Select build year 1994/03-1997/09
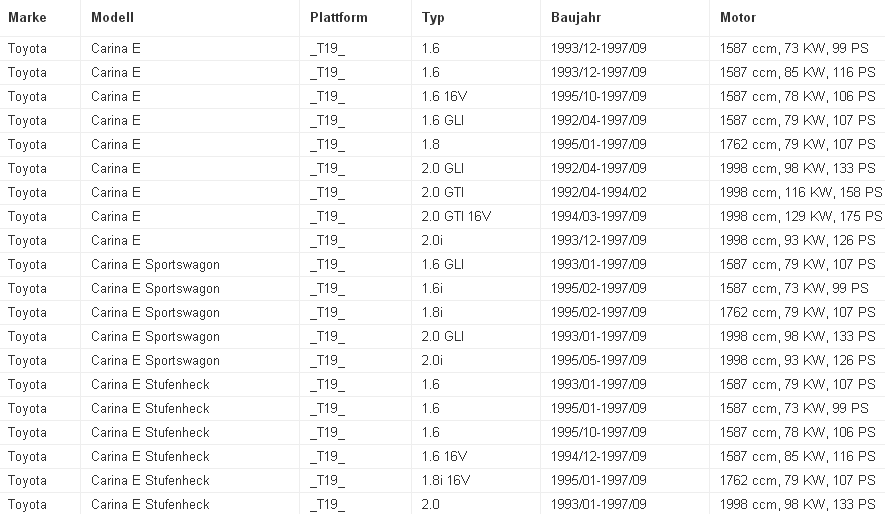Image resolution: width=885 pixels, height=514 pixels. pyautogui.click(x=599, y=216)
